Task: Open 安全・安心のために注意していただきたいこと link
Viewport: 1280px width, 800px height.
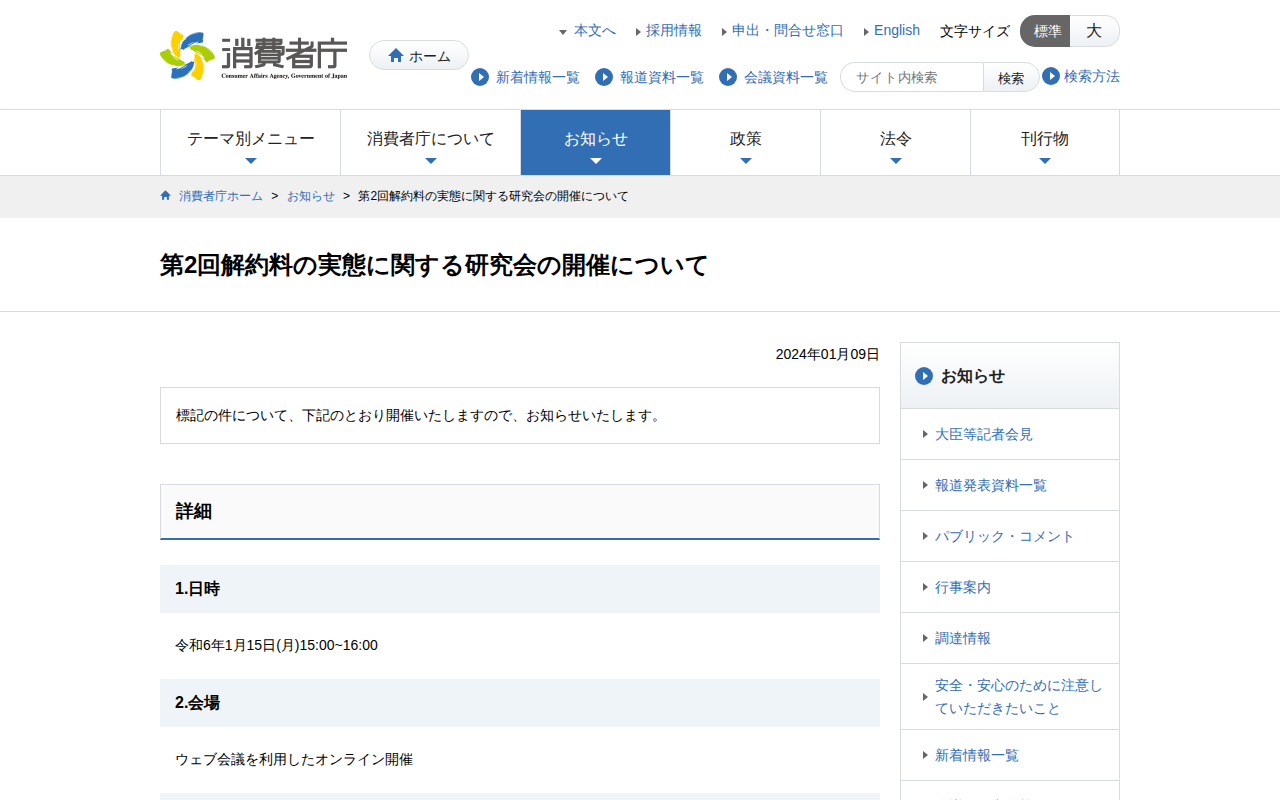Action: (1018, 697)
